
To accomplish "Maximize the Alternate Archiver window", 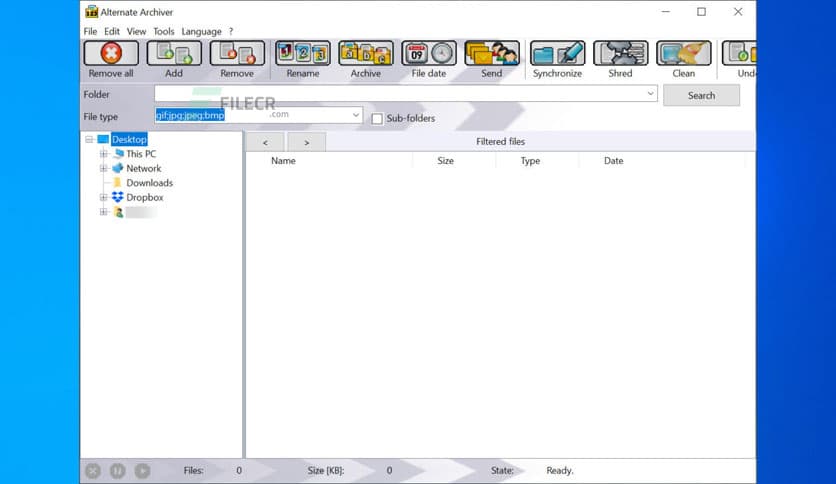I will (702, 12).
